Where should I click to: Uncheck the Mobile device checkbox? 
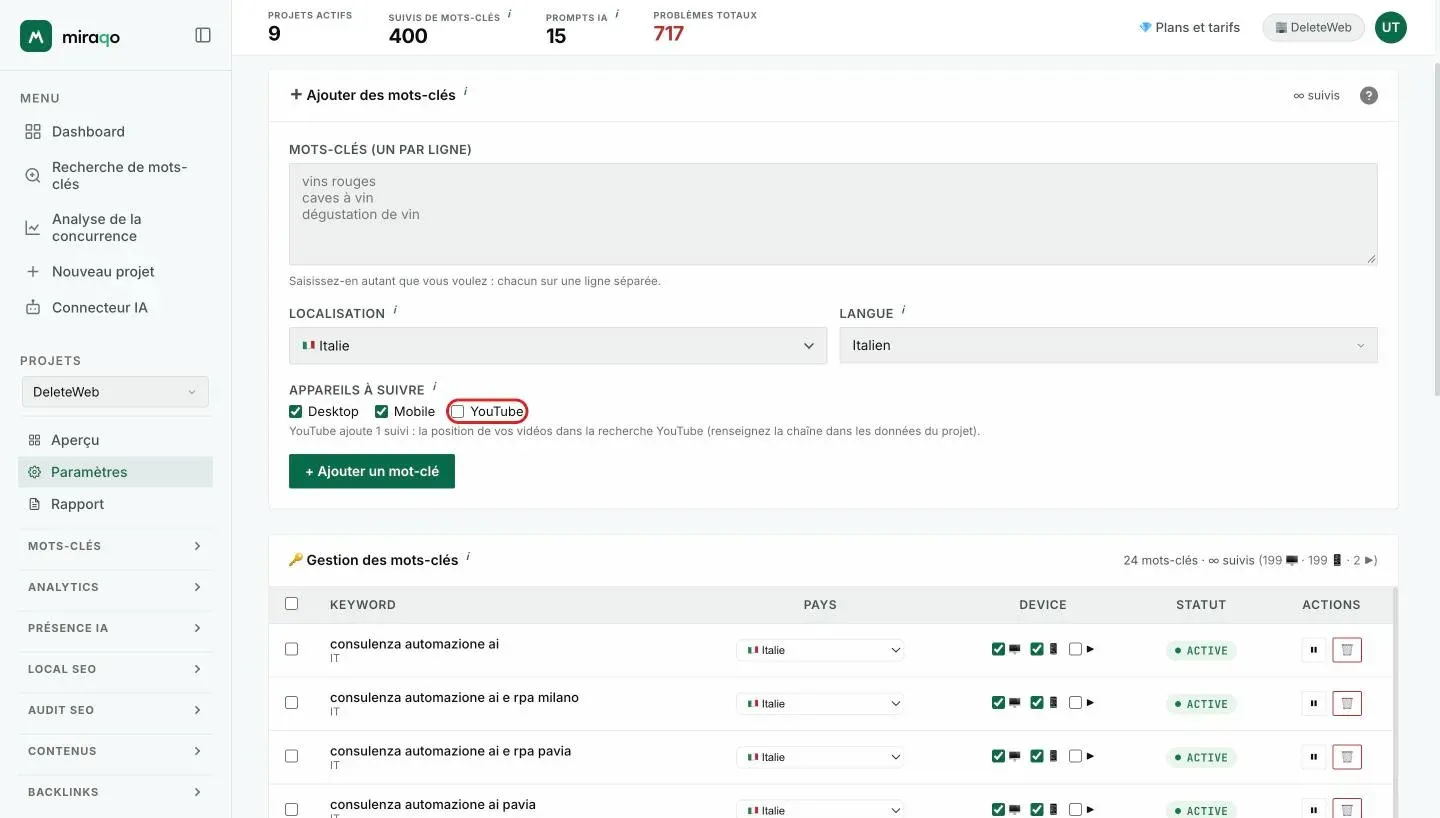(381, 411)
